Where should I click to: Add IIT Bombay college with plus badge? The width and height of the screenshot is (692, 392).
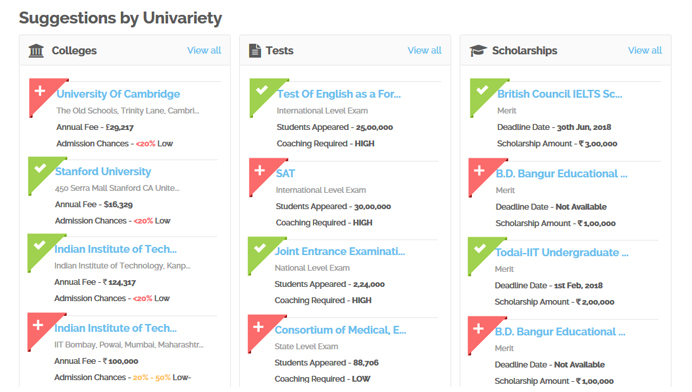39,325
